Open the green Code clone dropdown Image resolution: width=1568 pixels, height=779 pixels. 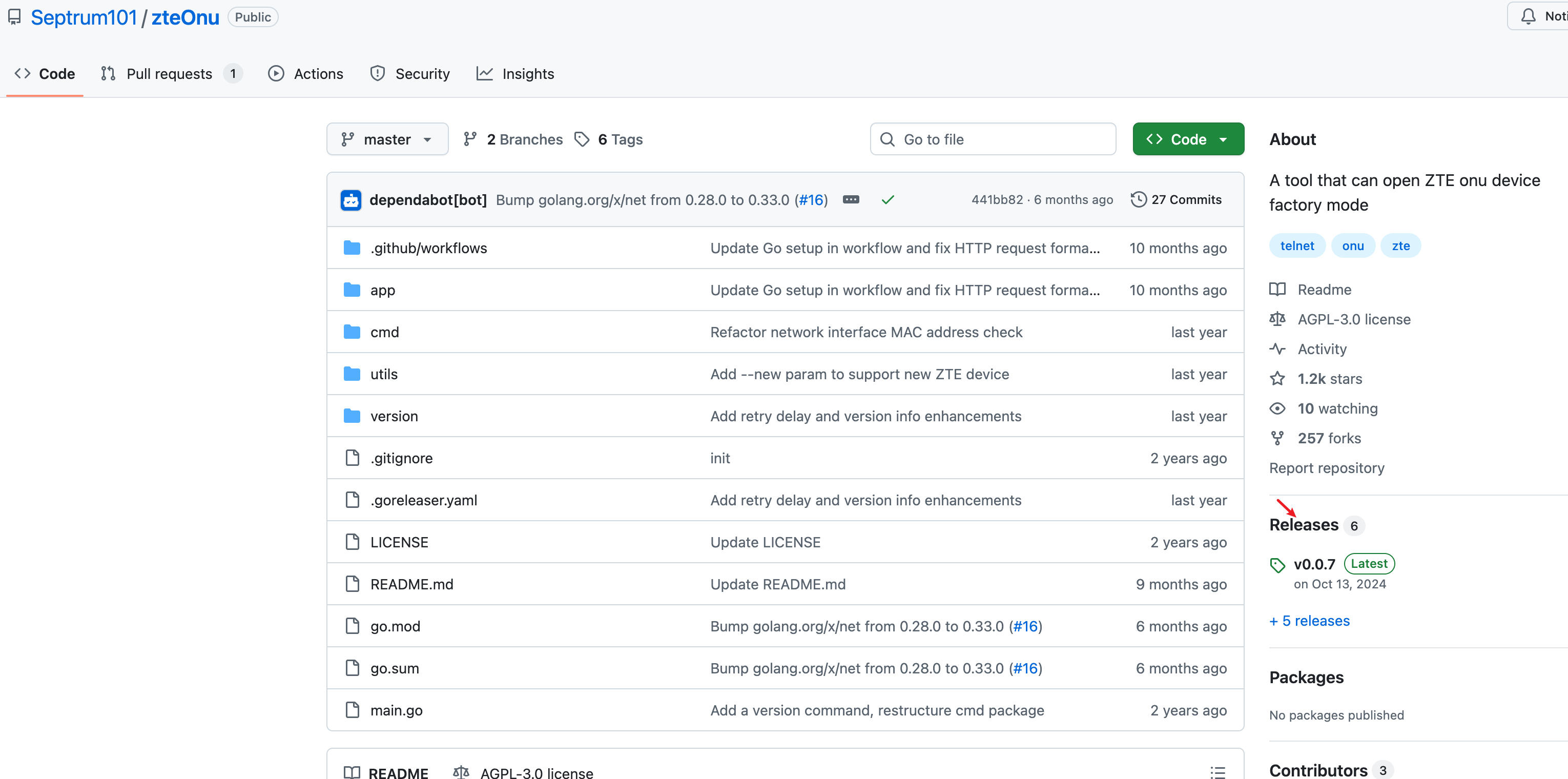pyautogui.click(x=1188, y=139)
